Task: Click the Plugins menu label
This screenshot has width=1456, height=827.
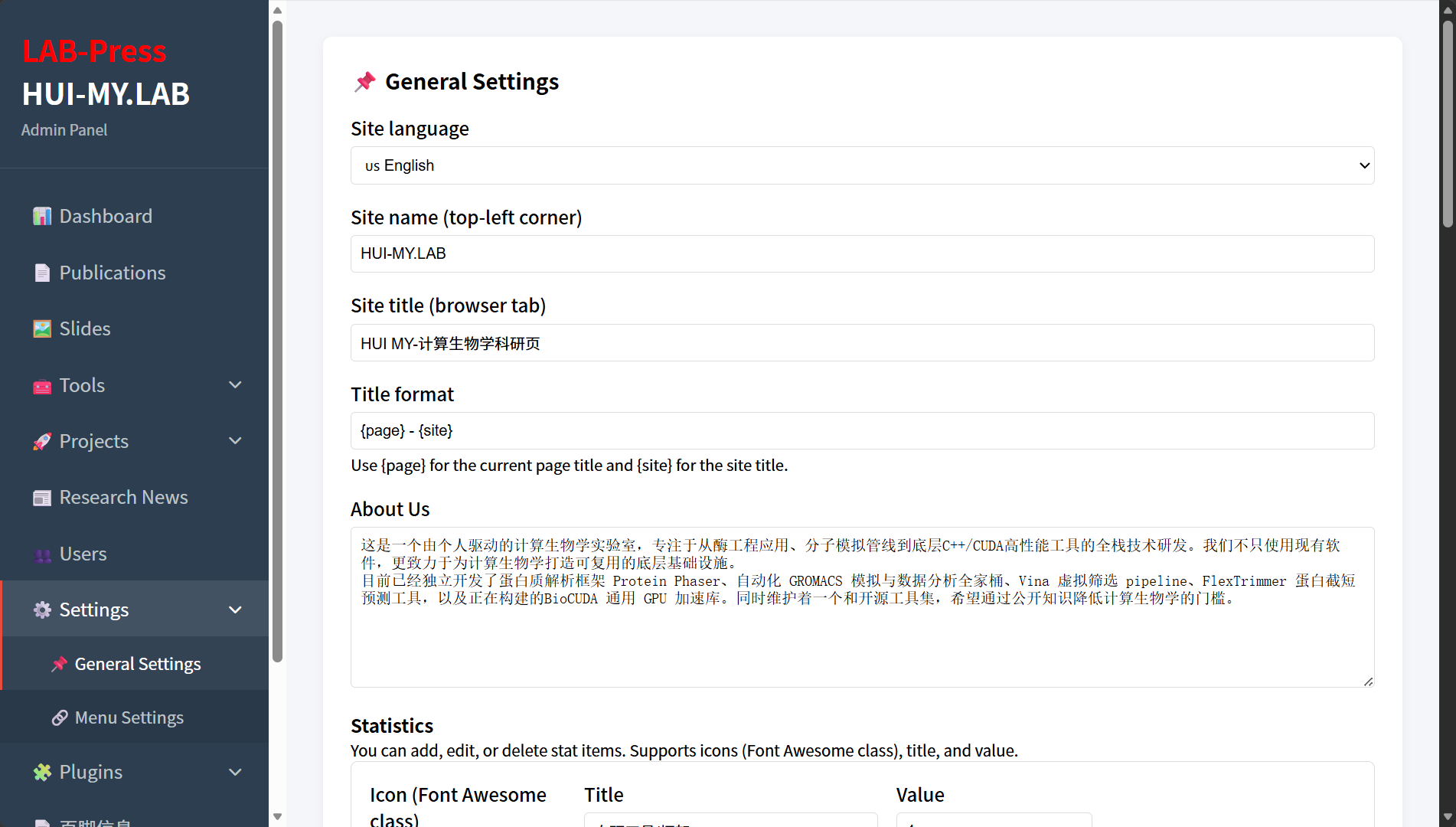Action: tap(91, 772)
